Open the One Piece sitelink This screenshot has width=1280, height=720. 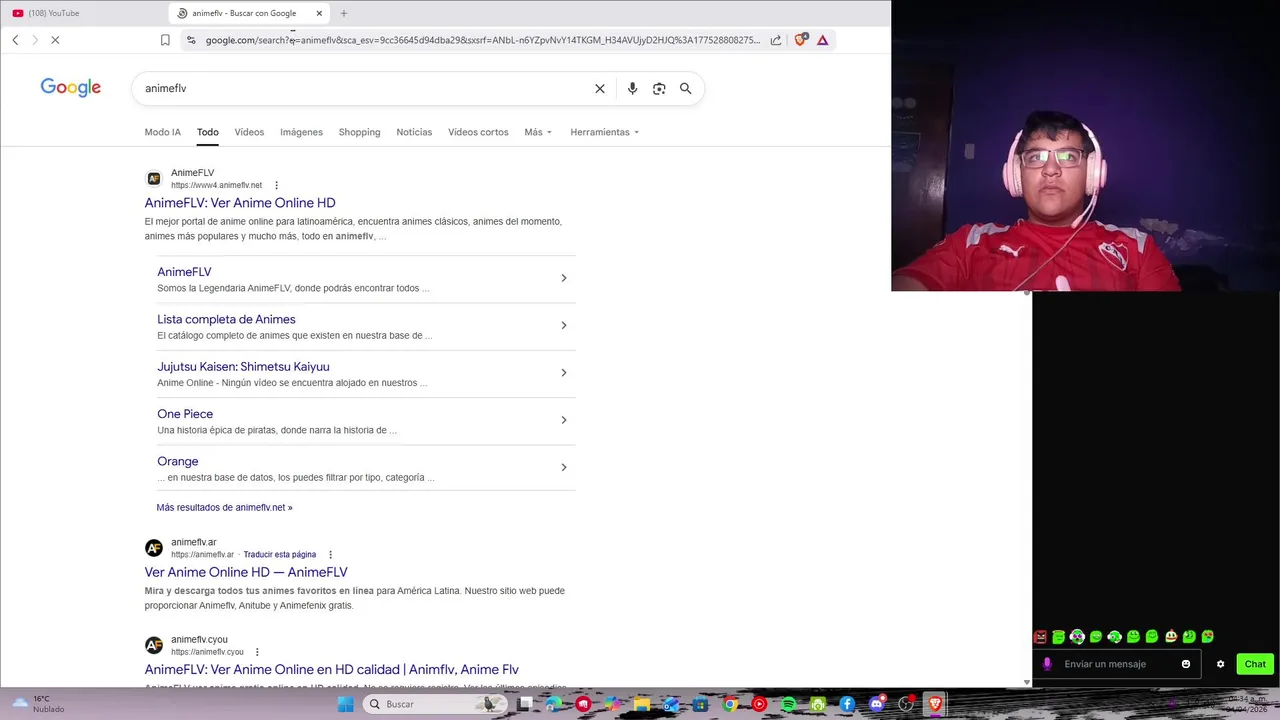click(x=185, y=414)
